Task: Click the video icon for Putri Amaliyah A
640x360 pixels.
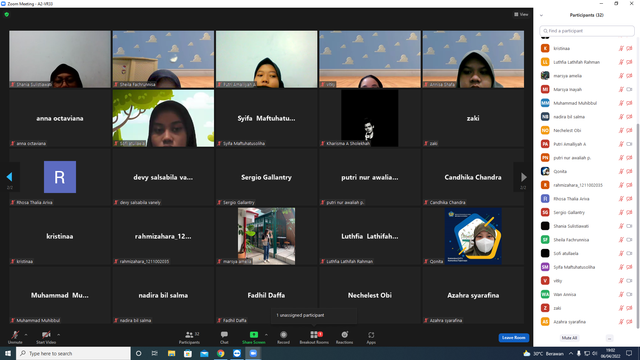Action: pos(629,144)
